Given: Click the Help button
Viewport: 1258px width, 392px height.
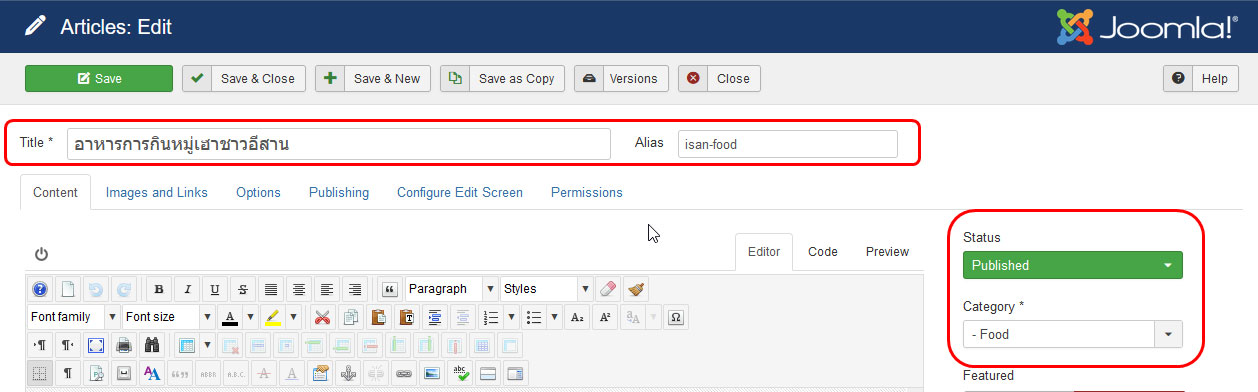Looking at the screenshot, I should pos(1201,79).
